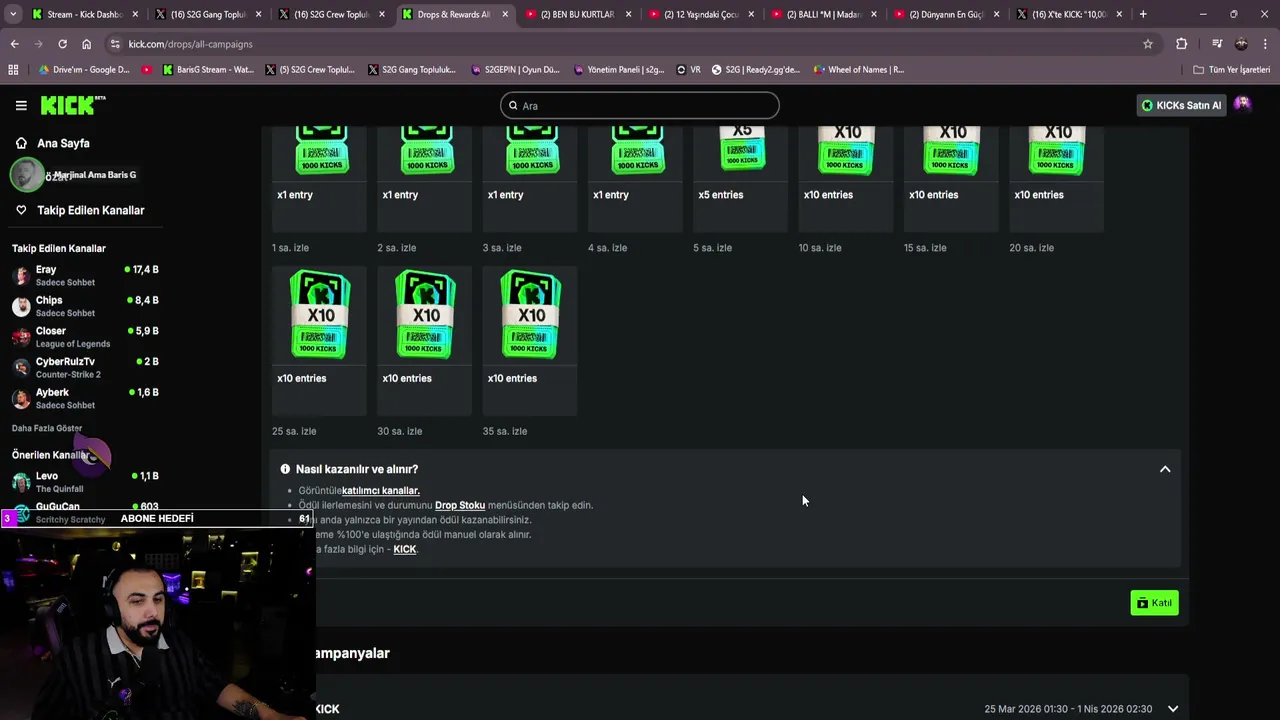Go back in browser history

(14, 44)
